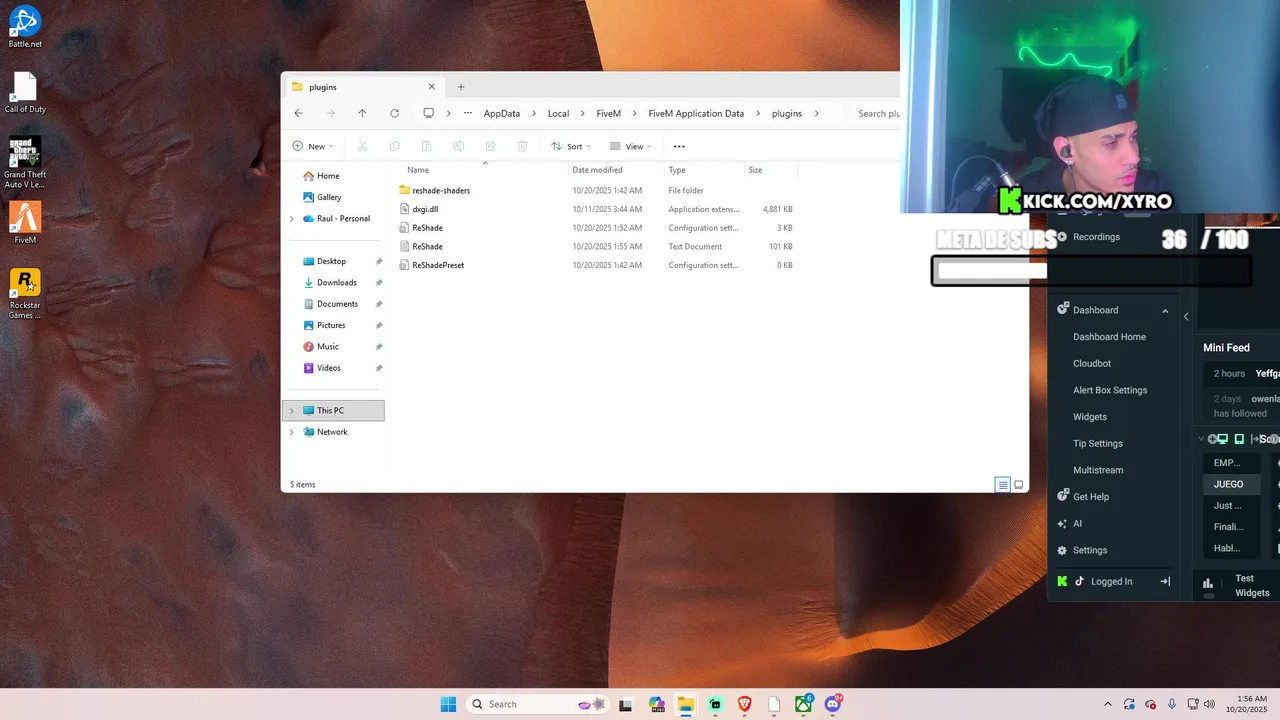The width and height of the screenshot is (1280, 720).
Task: Click AppData in the breadcrumb path
Action: [x=502, y=113]
